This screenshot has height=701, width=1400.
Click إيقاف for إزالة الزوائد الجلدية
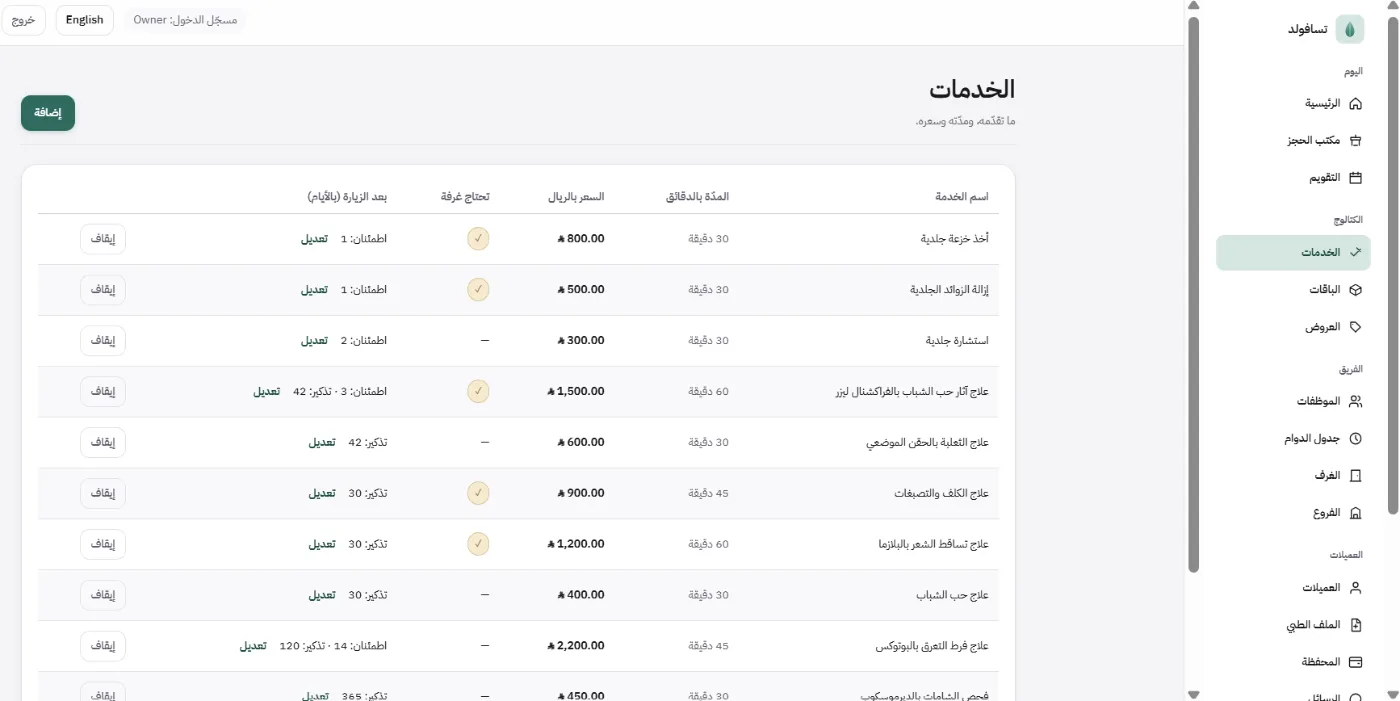(103, 290)
